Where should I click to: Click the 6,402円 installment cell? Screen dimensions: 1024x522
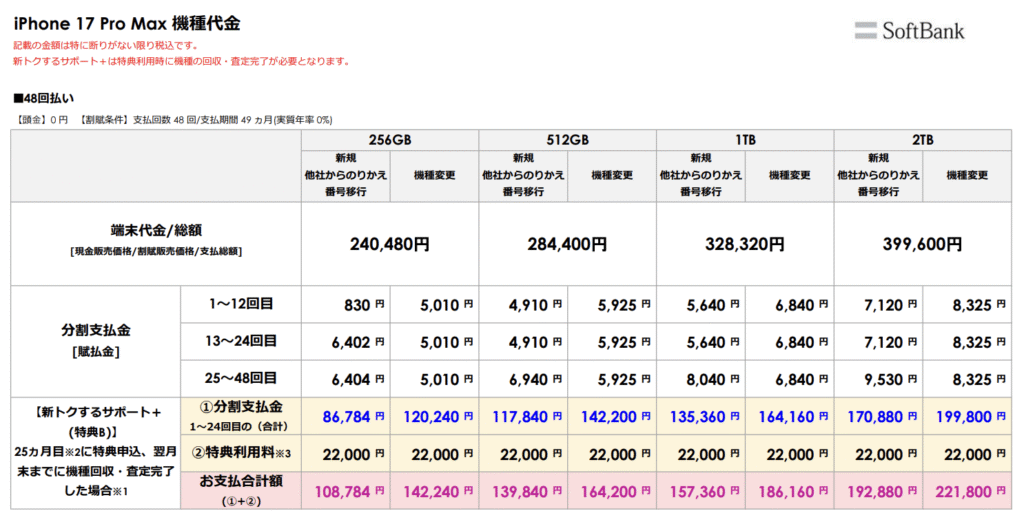coord(352,341)
